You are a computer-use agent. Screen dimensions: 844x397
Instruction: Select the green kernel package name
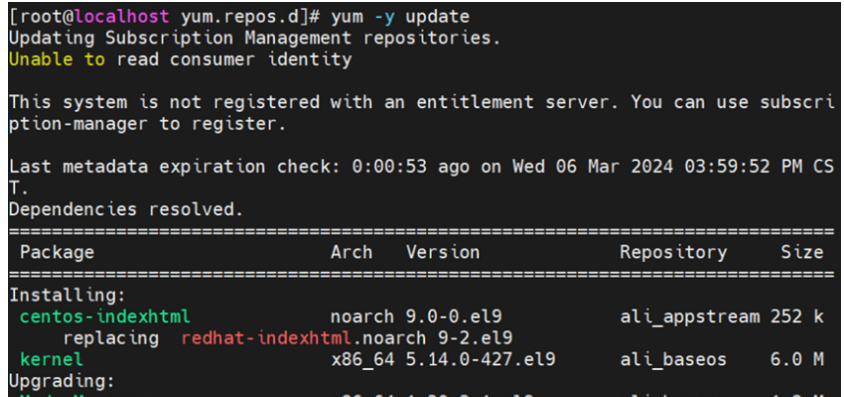pos(52,359)
